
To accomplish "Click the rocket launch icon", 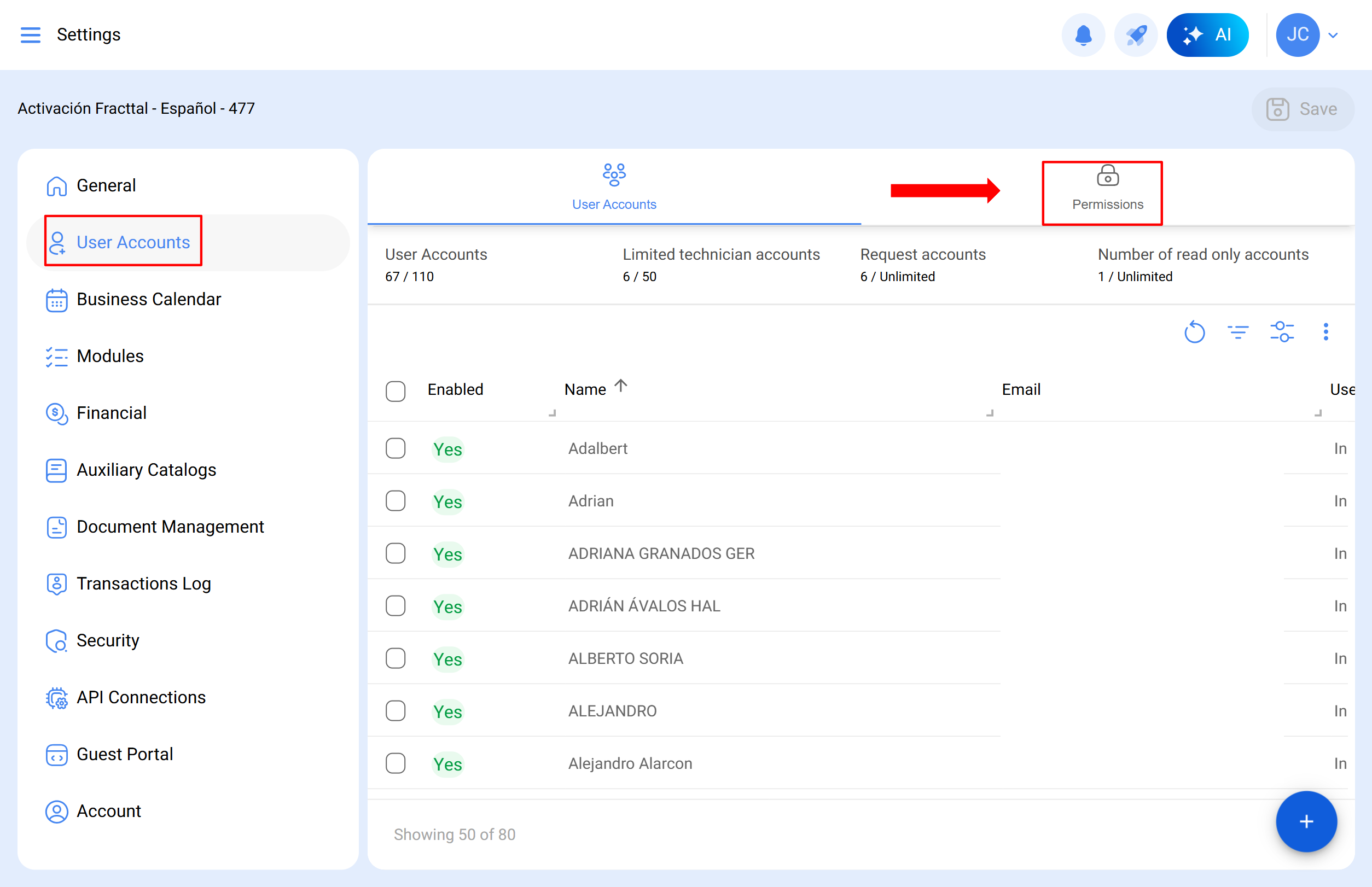I will pyautogui.click(x=1136, y=34).
